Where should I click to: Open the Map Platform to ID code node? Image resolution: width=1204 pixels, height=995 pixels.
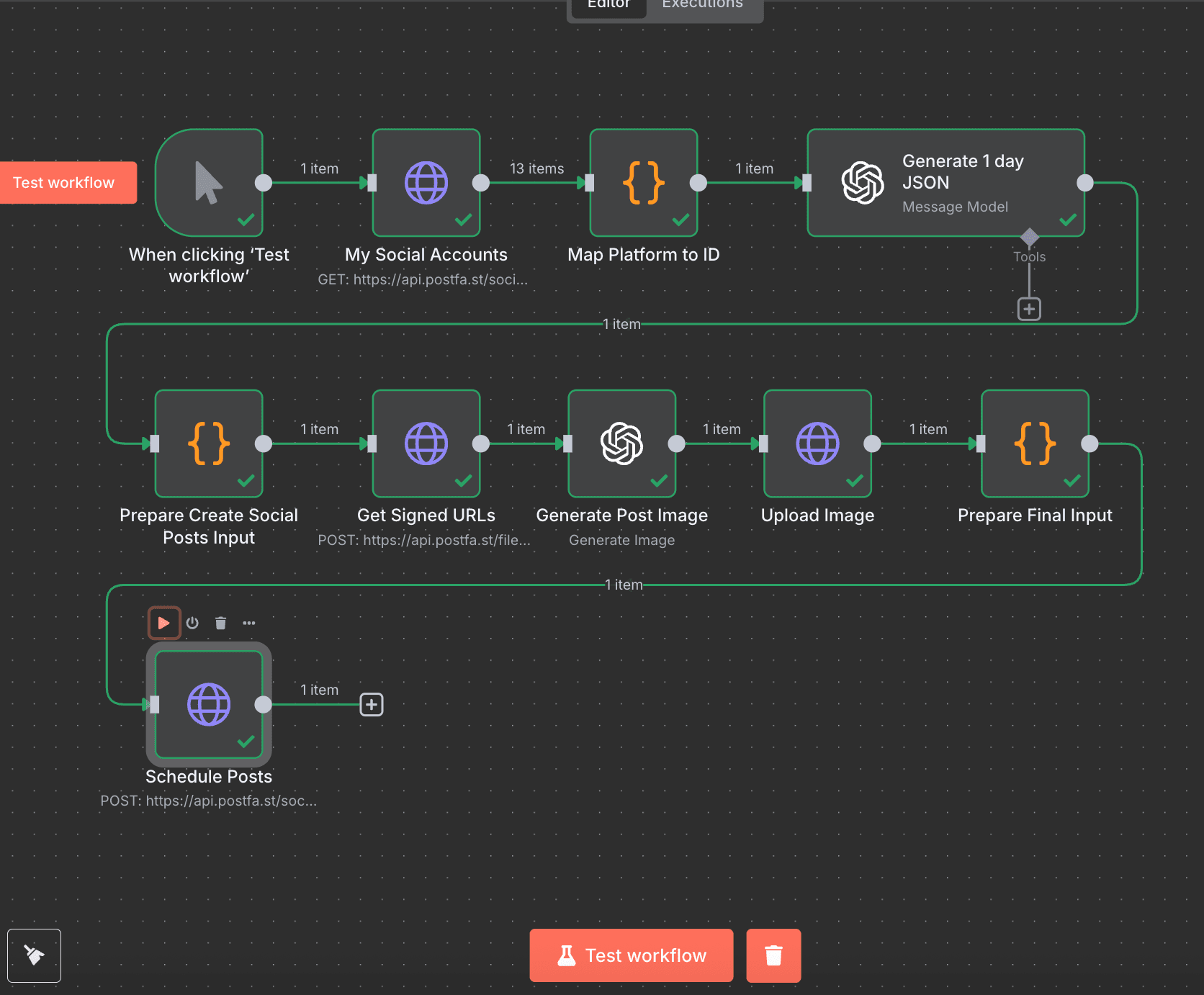pos(644,183)
